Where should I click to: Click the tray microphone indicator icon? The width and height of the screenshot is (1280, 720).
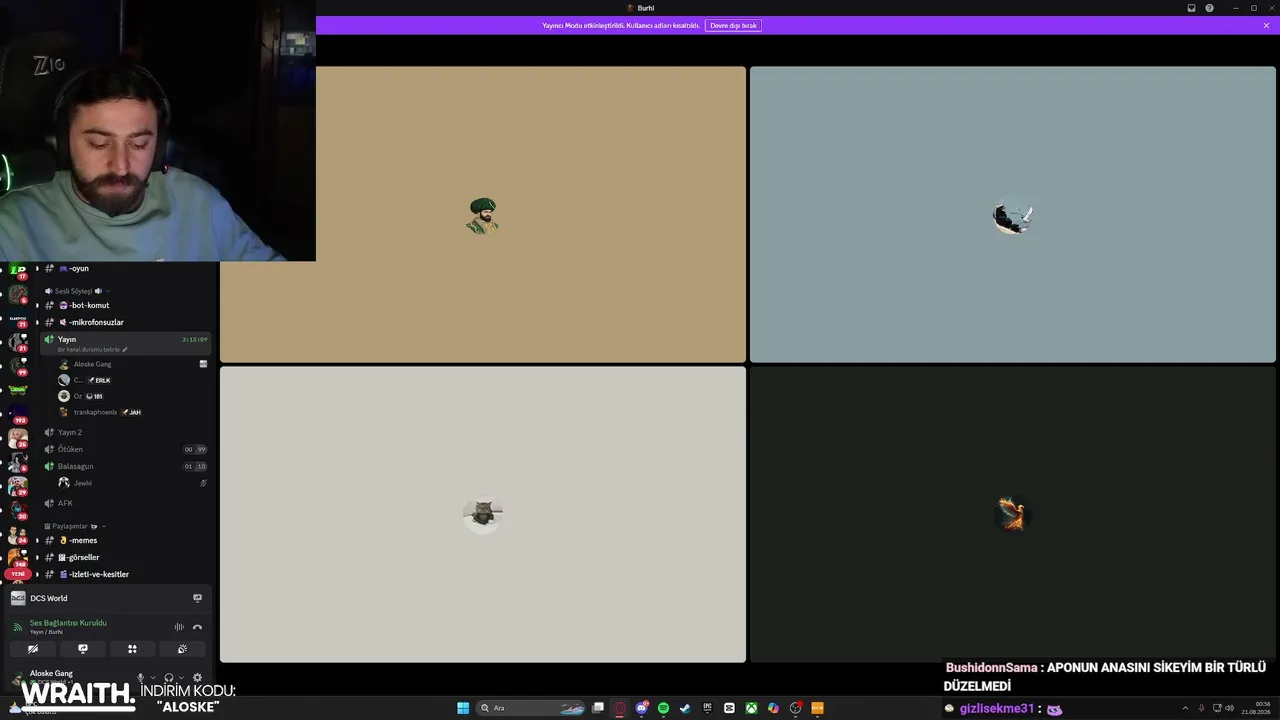1201,708
